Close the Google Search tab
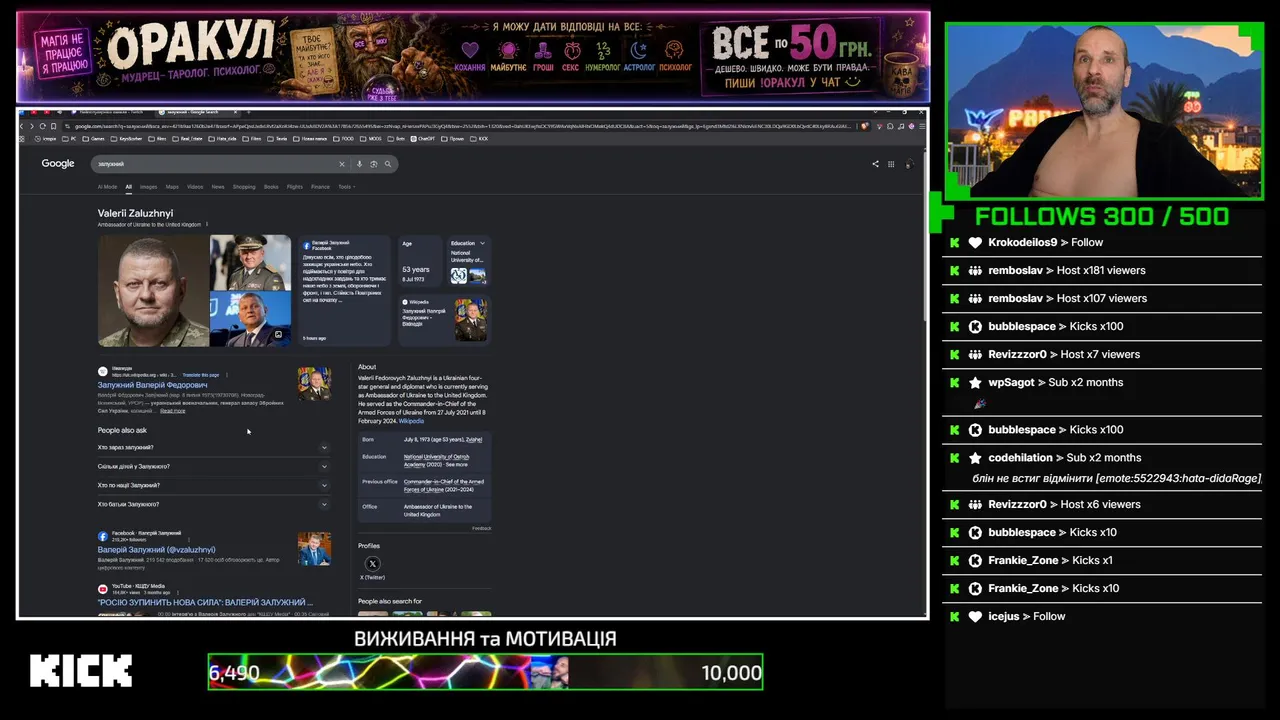This screenshot has width=1280, height=720. tap(235, 112)
